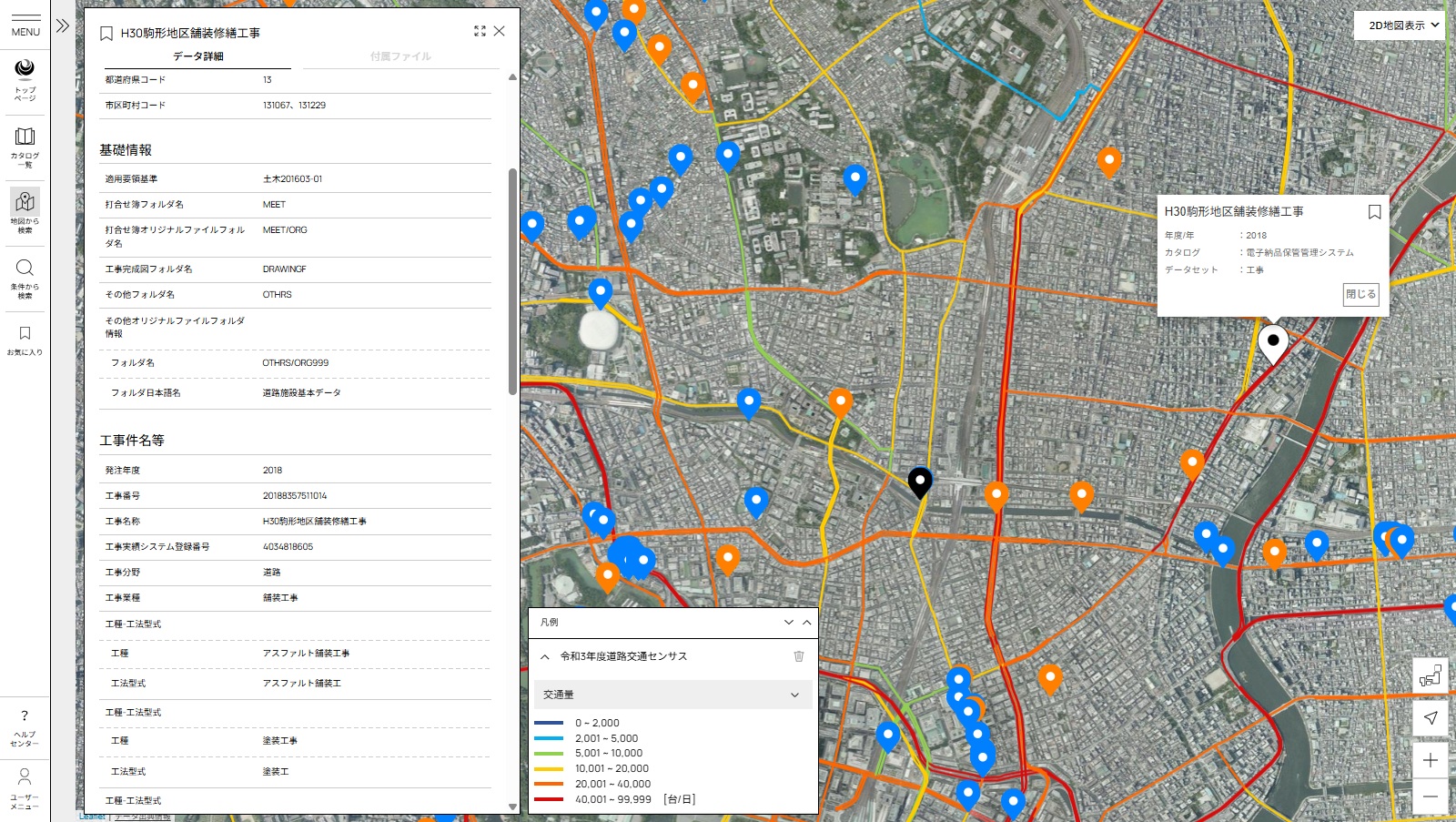Click the current location arrow button
The width and height of the screenshot is (1456, 822).
click(1430, 717)
